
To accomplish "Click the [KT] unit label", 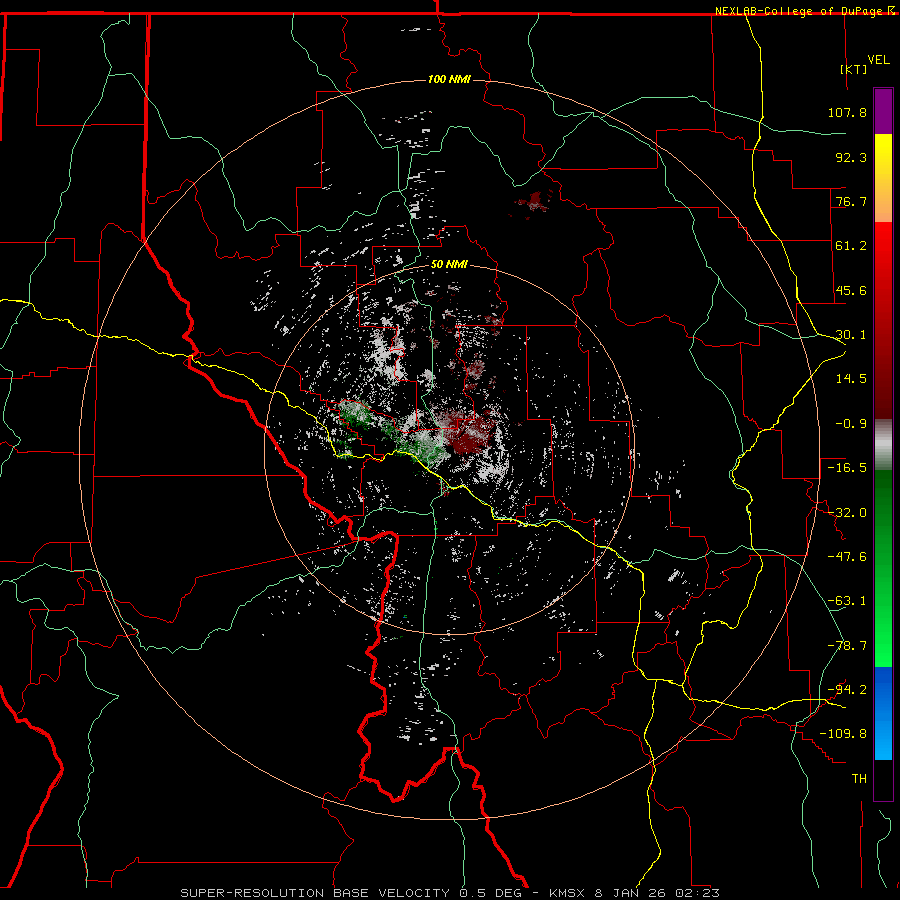I will coord(854,69).
